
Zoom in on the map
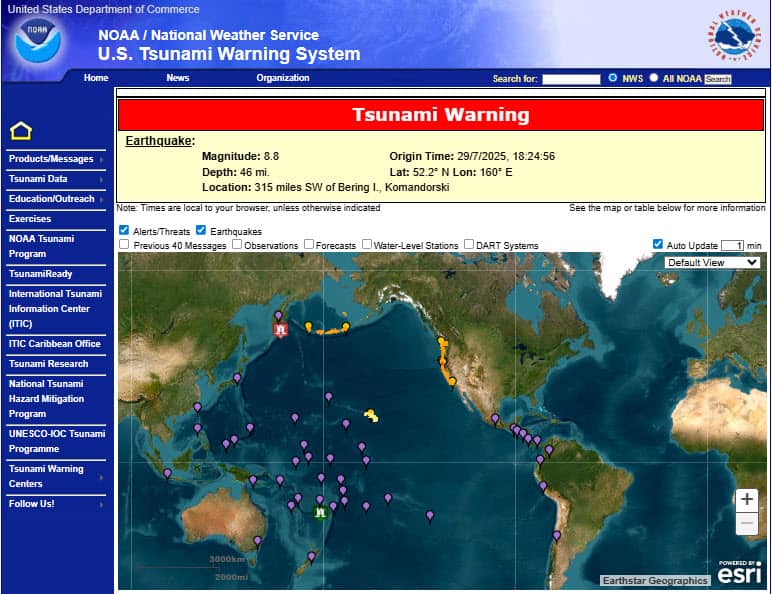tap(746, 500)
